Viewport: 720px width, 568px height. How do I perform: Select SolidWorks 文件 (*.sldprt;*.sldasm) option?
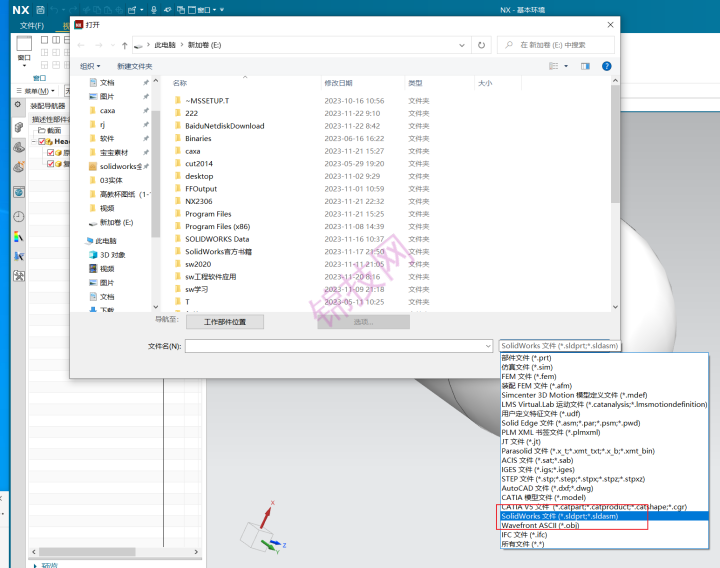pos(604,516)
